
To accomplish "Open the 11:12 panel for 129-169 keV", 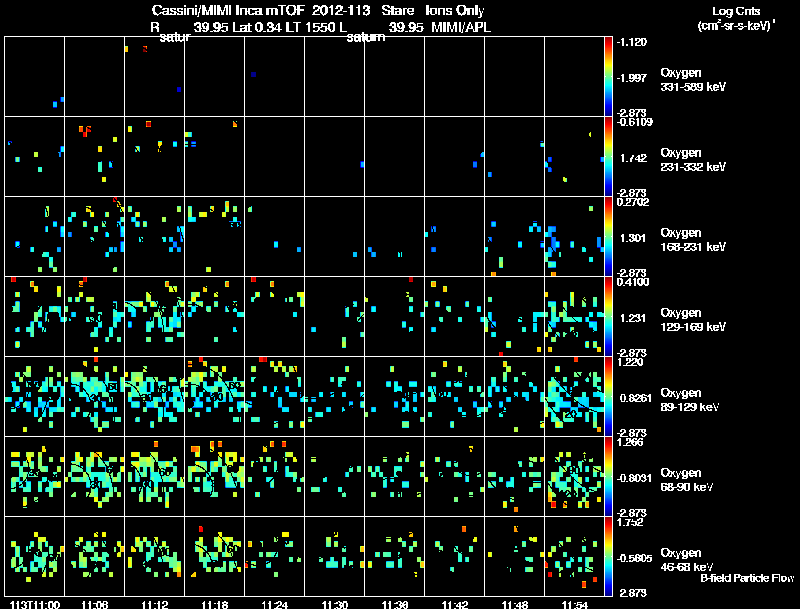I will tap(155, 316).
